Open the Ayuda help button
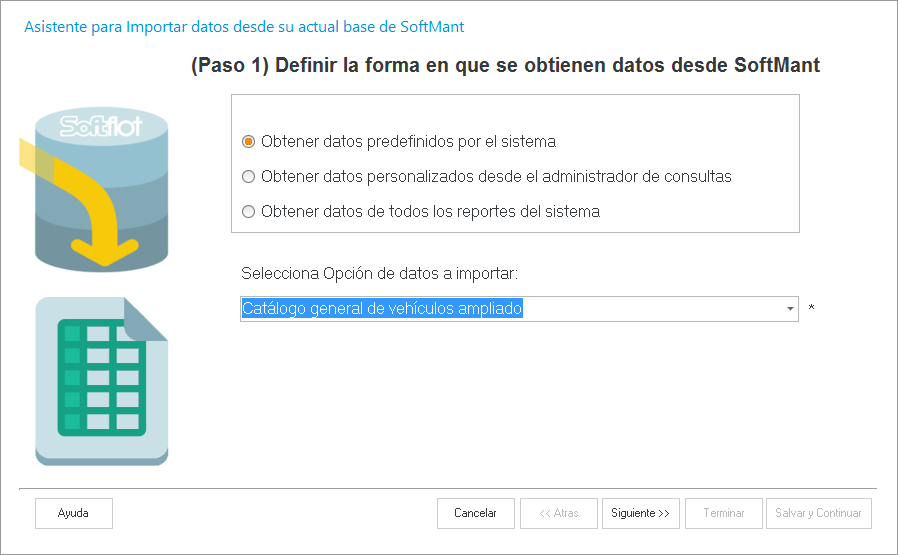Image resolution: width=898 pixels, height=555 pixels. 73,513
